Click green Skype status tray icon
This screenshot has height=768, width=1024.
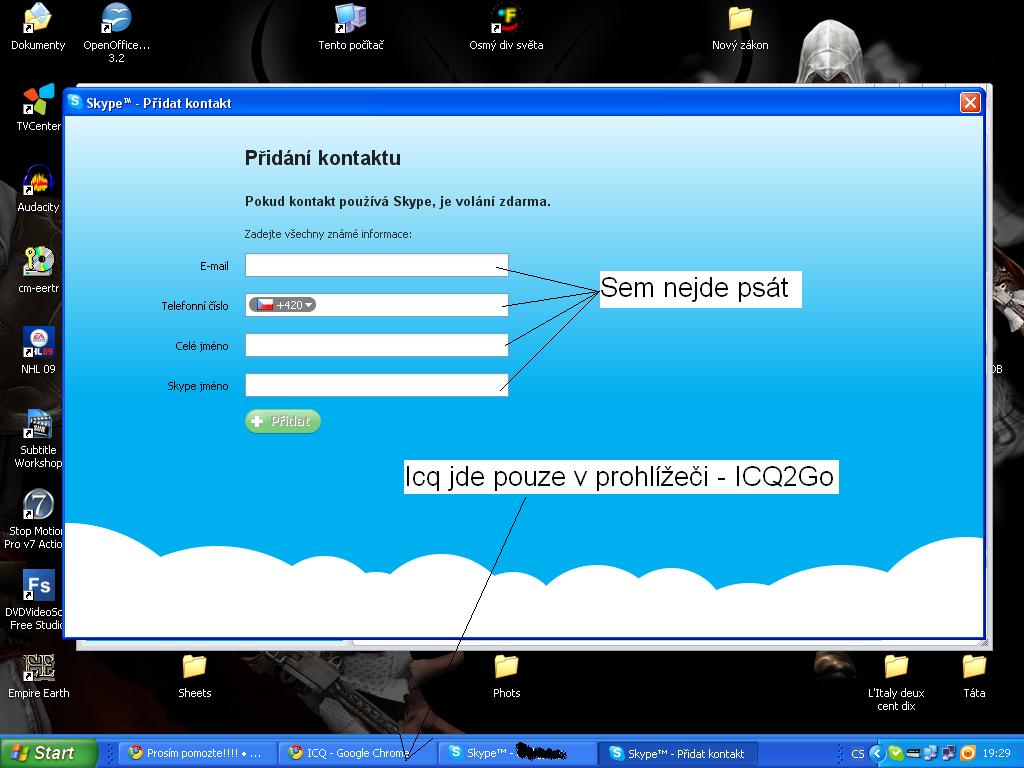pos(896,753)
